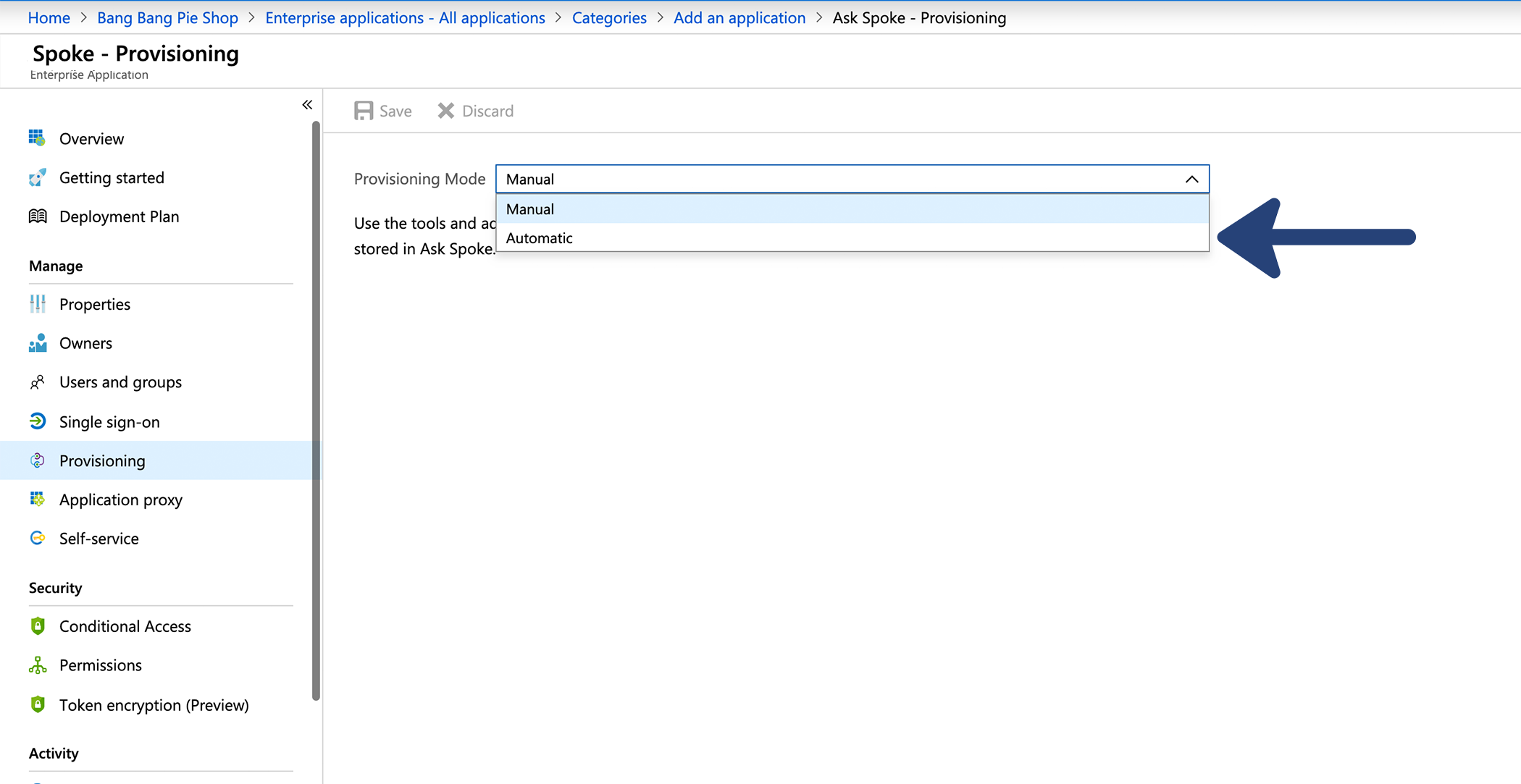Image resolution: width=1521 pixels, height=784 pixels.
Task: Collapse the sidebar with double chevron
Action: coord(307,105)
